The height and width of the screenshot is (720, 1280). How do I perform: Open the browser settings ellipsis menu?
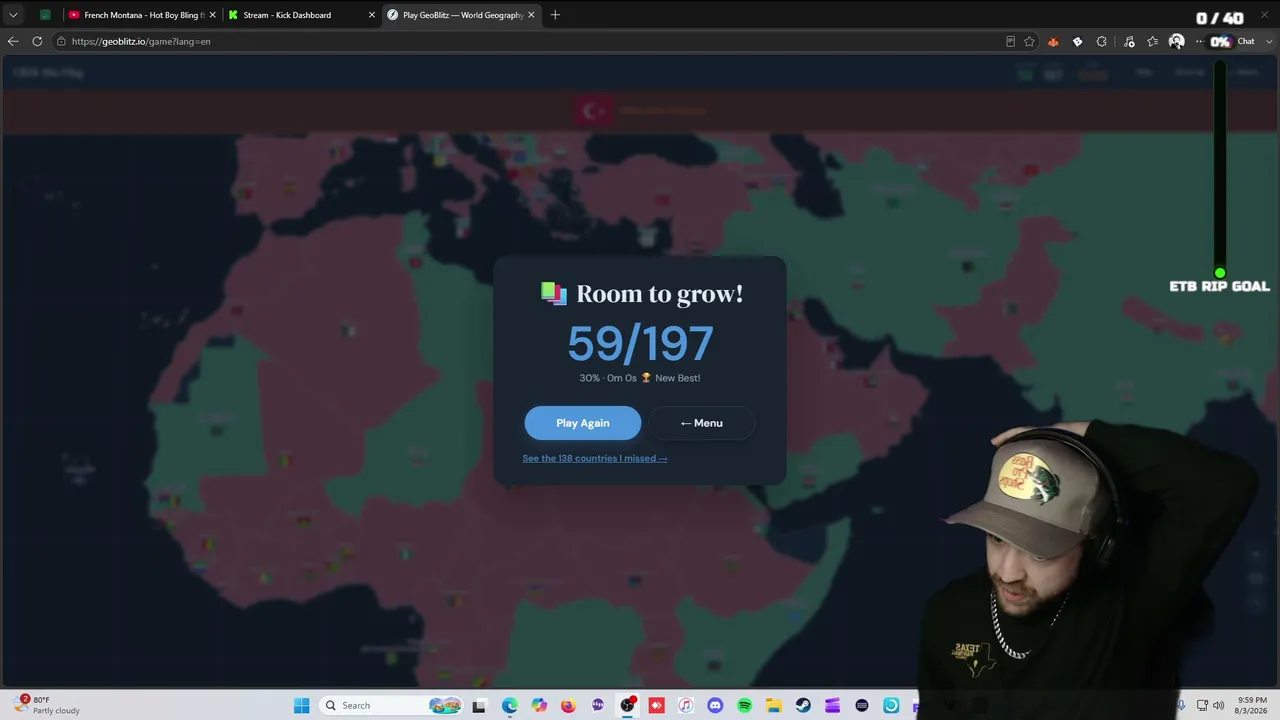pos(1199,41)
